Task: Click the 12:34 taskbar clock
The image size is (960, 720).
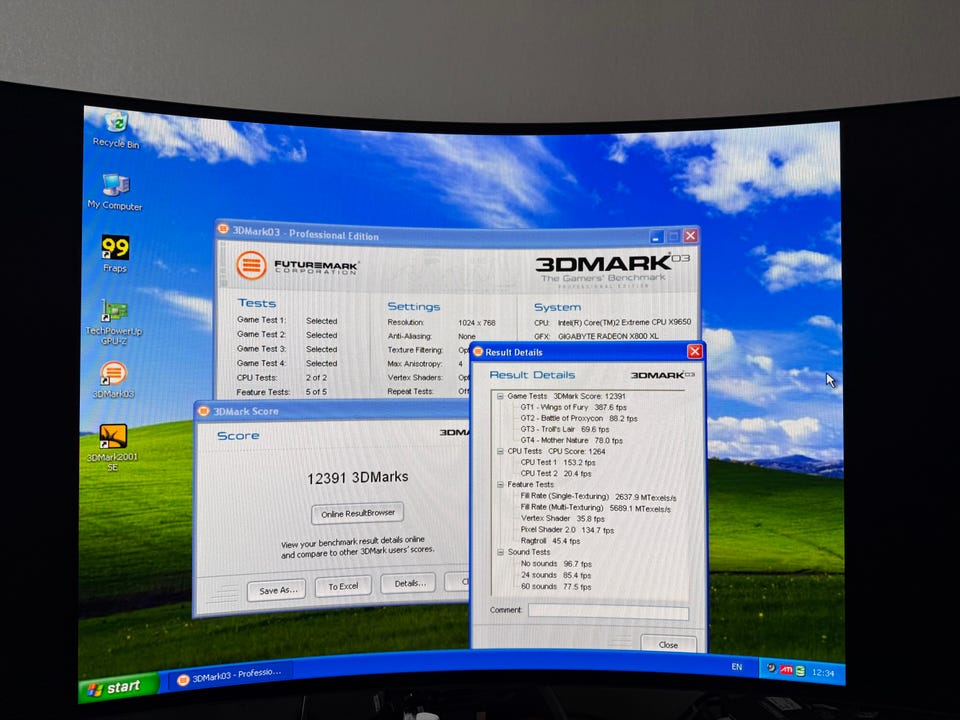Action: tap(823, 673)
